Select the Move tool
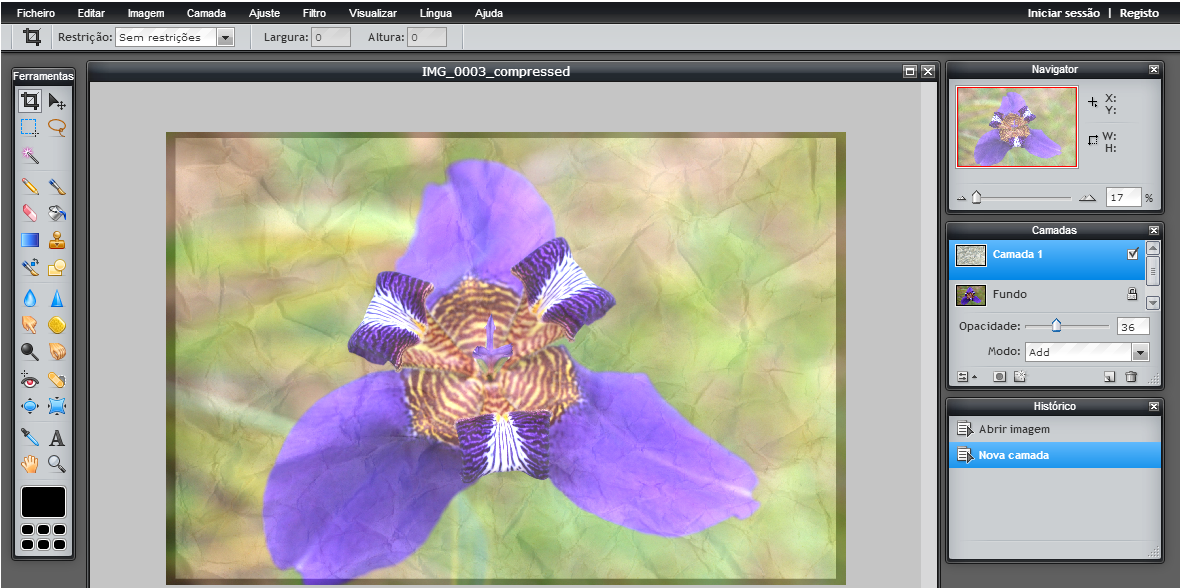 [56, 101]
